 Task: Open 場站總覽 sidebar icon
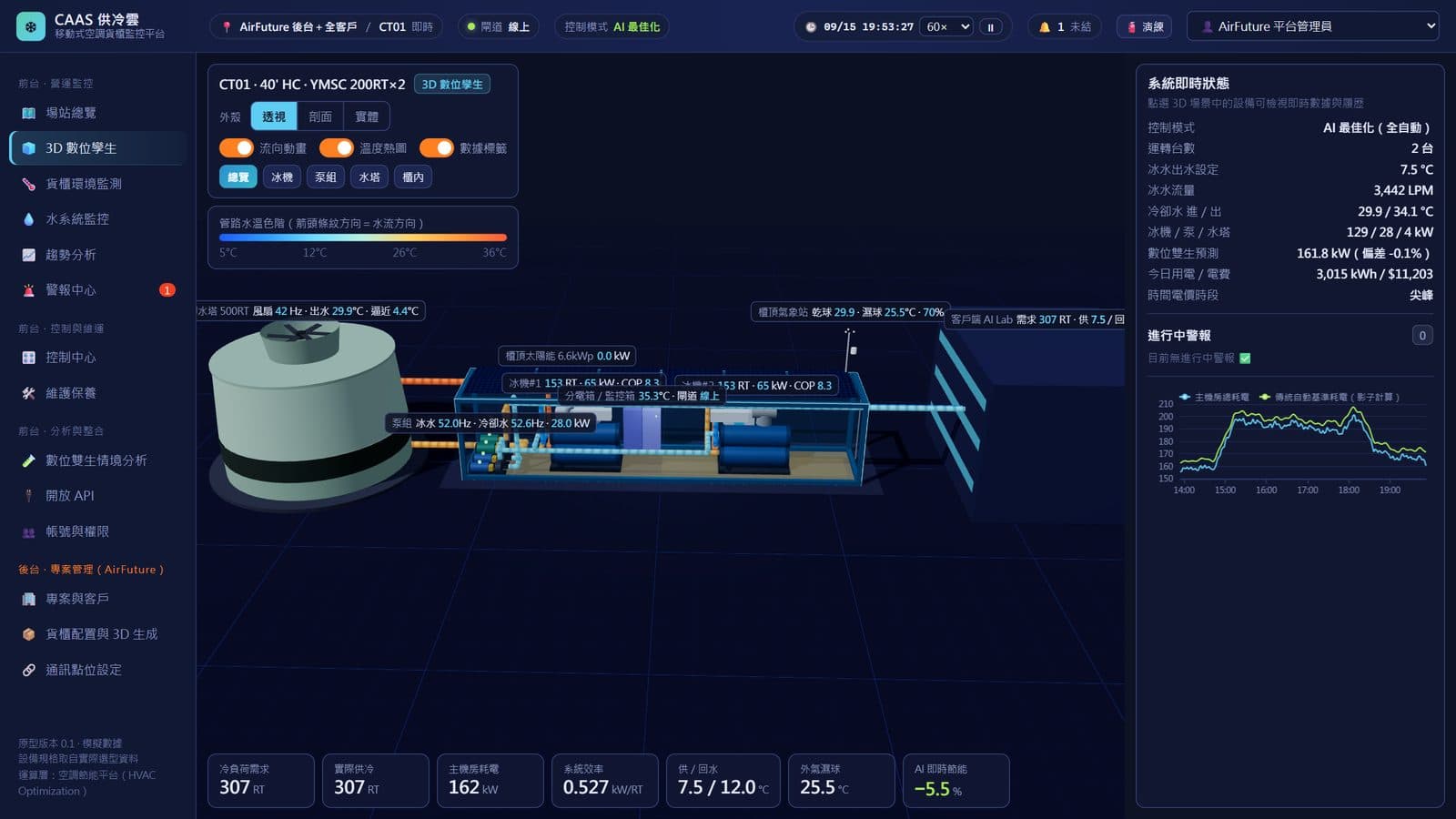(29, 113)
